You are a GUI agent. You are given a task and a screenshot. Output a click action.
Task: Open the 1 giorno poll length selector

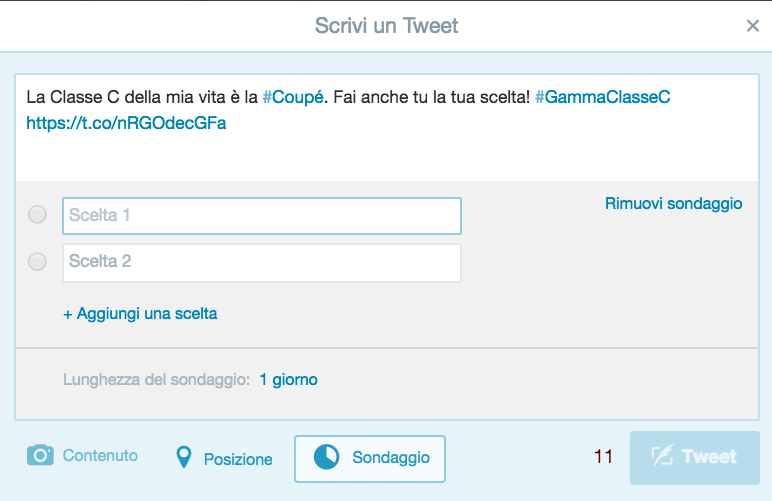point(288,380)
